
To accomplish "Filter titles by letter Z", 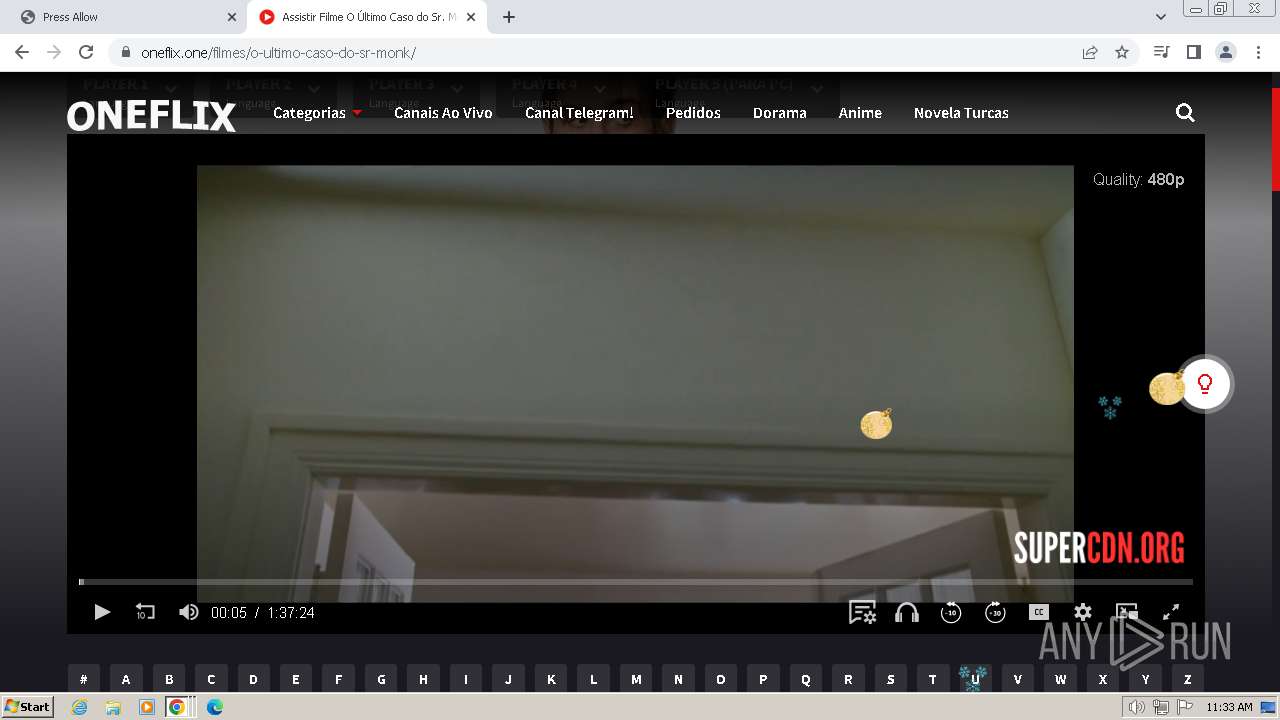I will click(1188, 679).
